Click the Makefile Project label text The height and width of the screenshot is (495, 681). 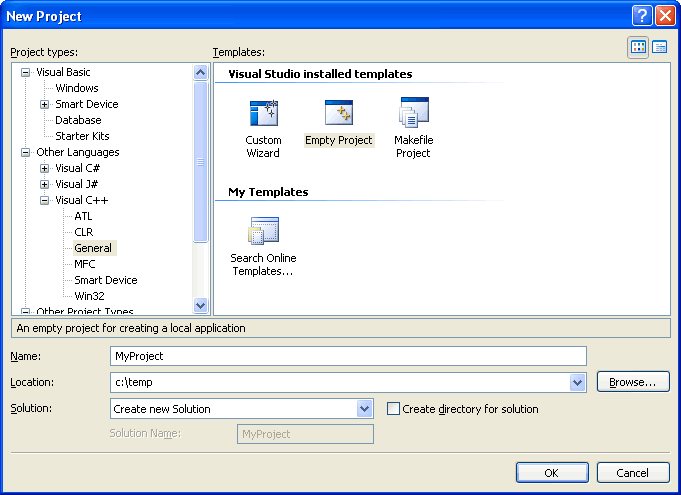[413, 147]
